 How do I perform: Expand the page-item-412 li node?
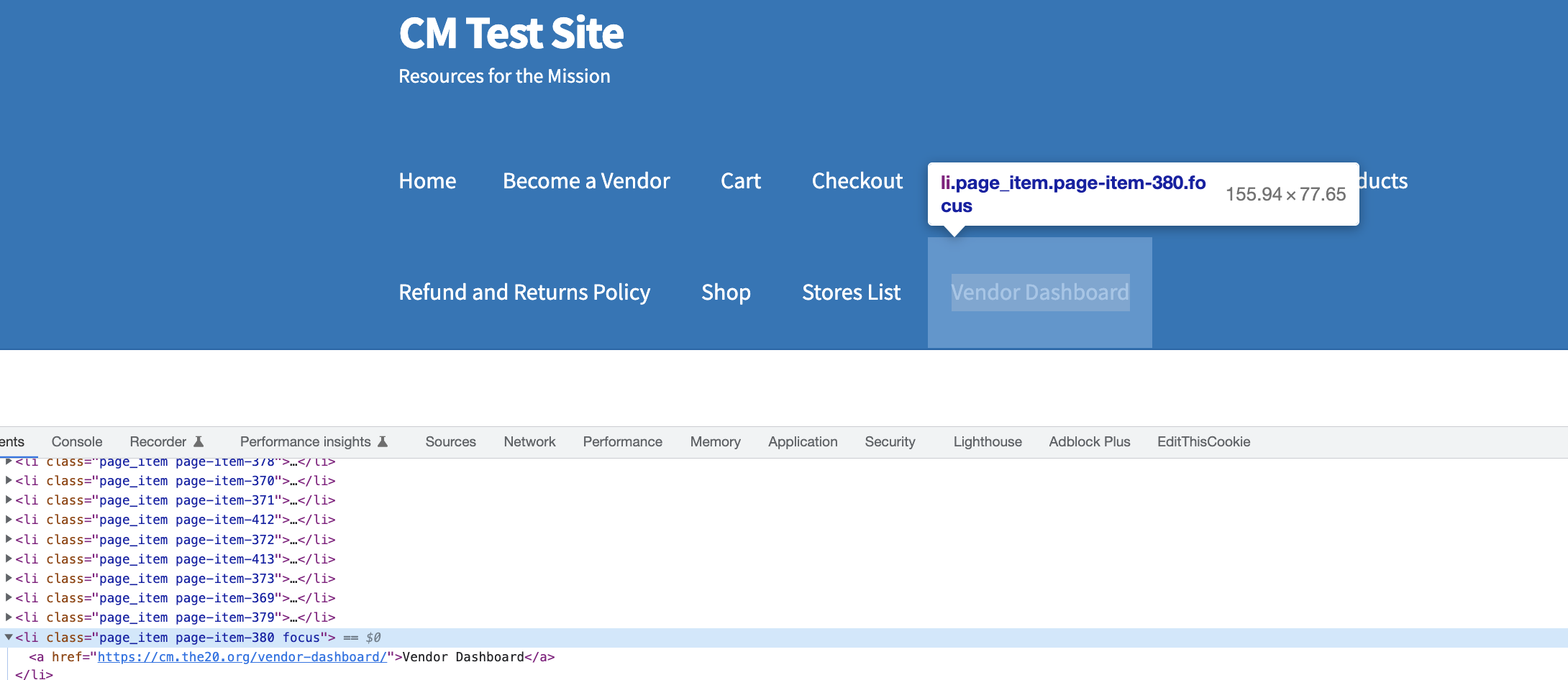[9, 519]
